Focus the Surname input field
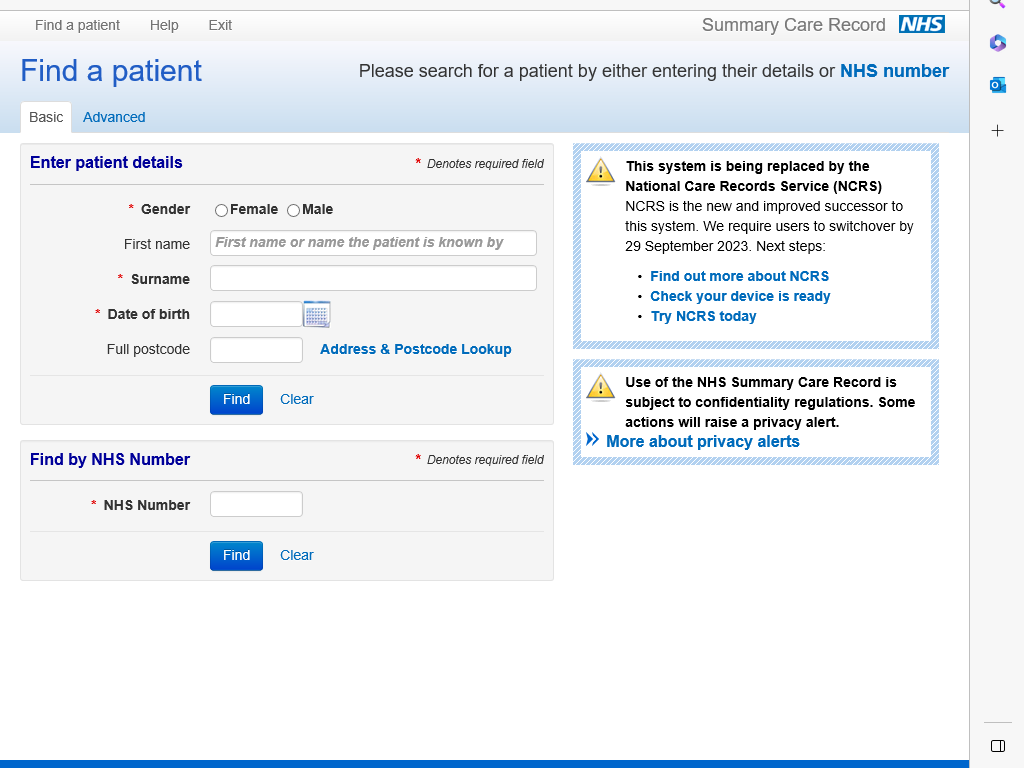 click(373, 278)
